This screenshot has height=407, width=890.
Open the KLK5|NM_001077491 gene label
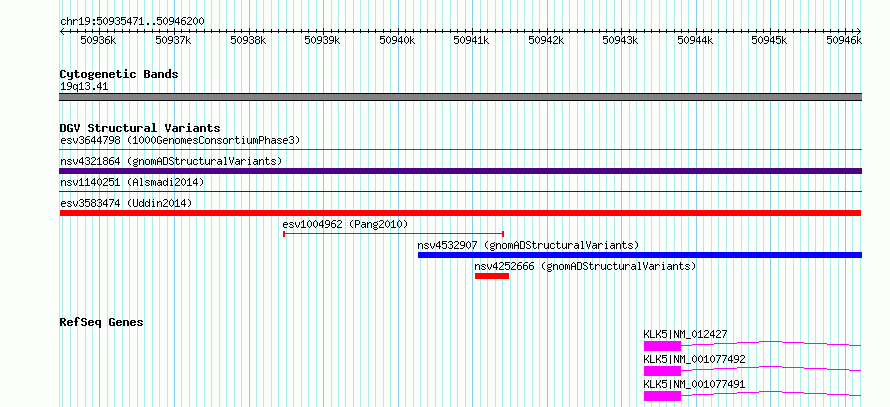[x=694, y=384]
